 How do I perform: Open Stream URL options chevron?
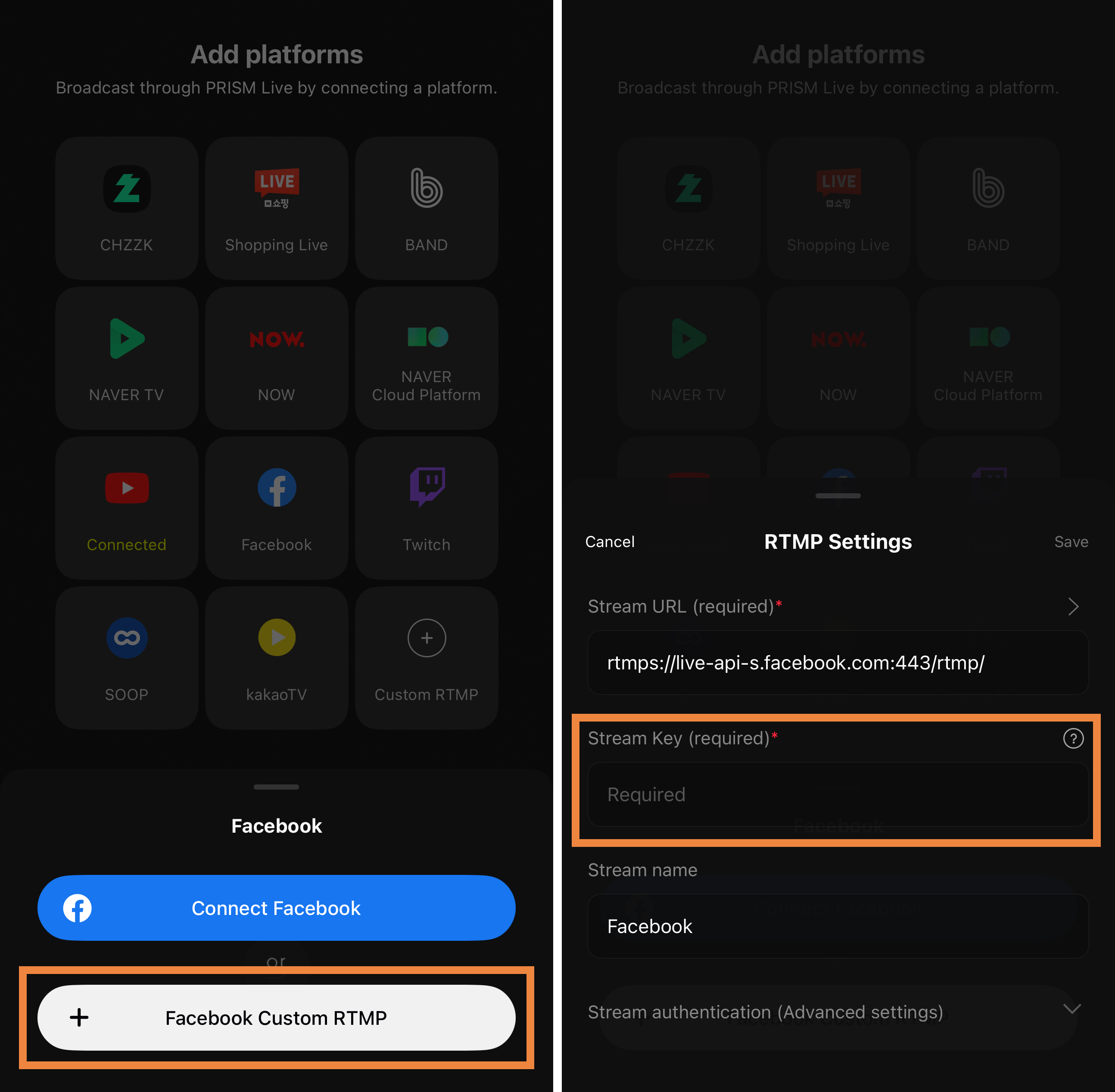coord(1073,606)
